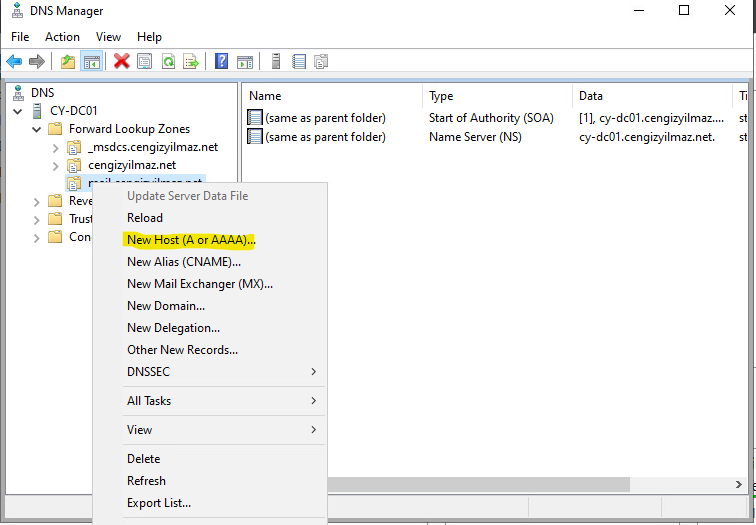Click the green Refresh toolbar icon

[x=168, y=62]
